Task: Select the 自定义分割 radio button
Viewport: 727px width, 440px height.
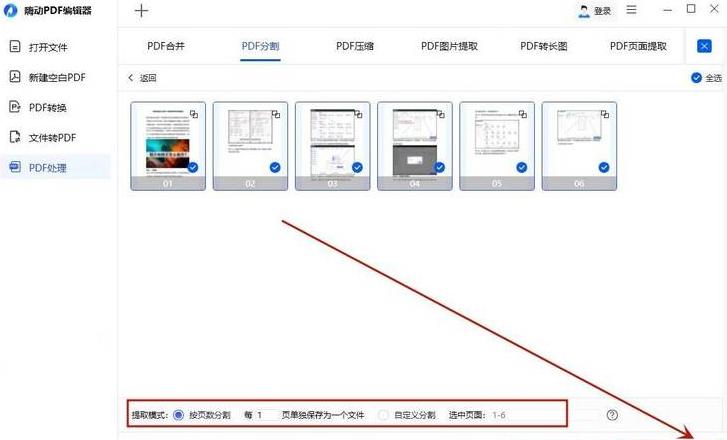Action: [383, 415]
